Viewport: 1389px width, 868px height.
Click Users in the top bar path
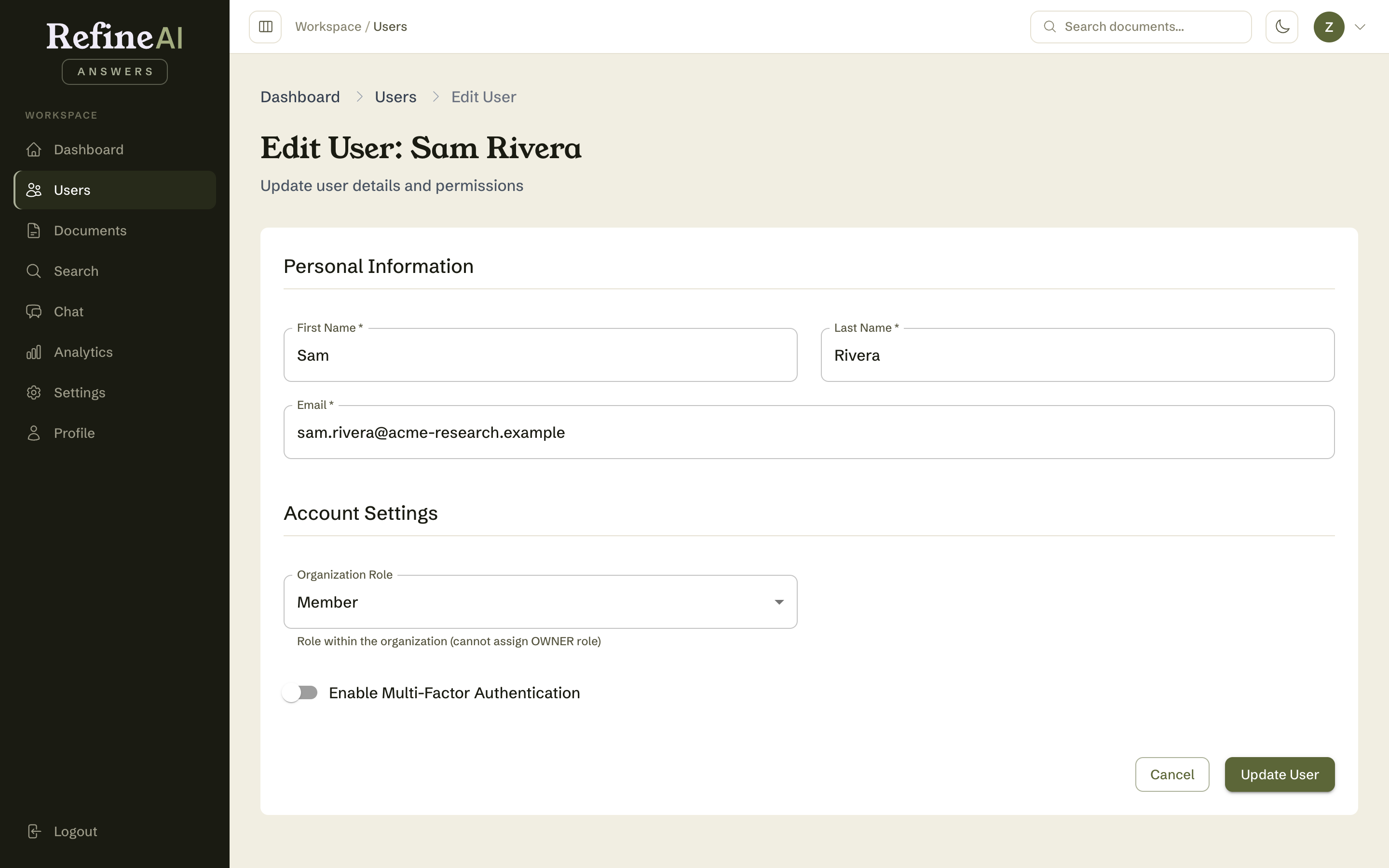coord(390,27)
